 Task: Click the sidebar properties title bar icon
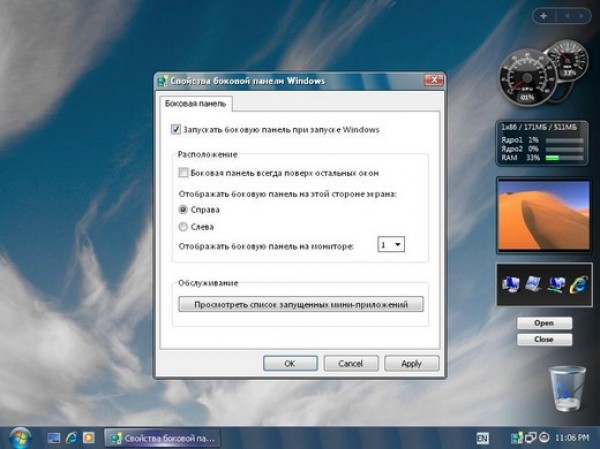pyautogui.click(x=163, y=81)
